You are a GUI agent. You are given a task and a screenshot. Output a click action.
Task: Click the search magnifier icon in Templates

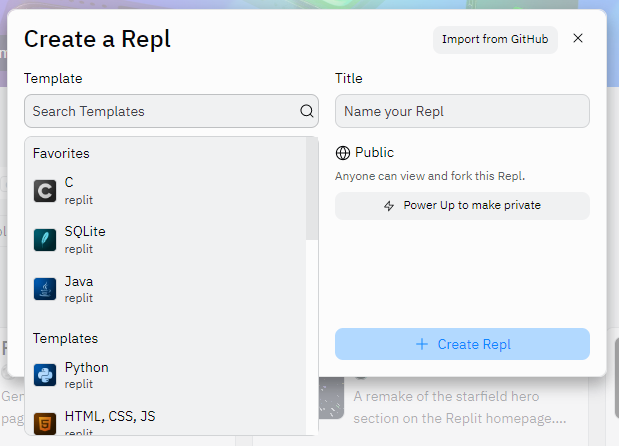pos(306,111)
